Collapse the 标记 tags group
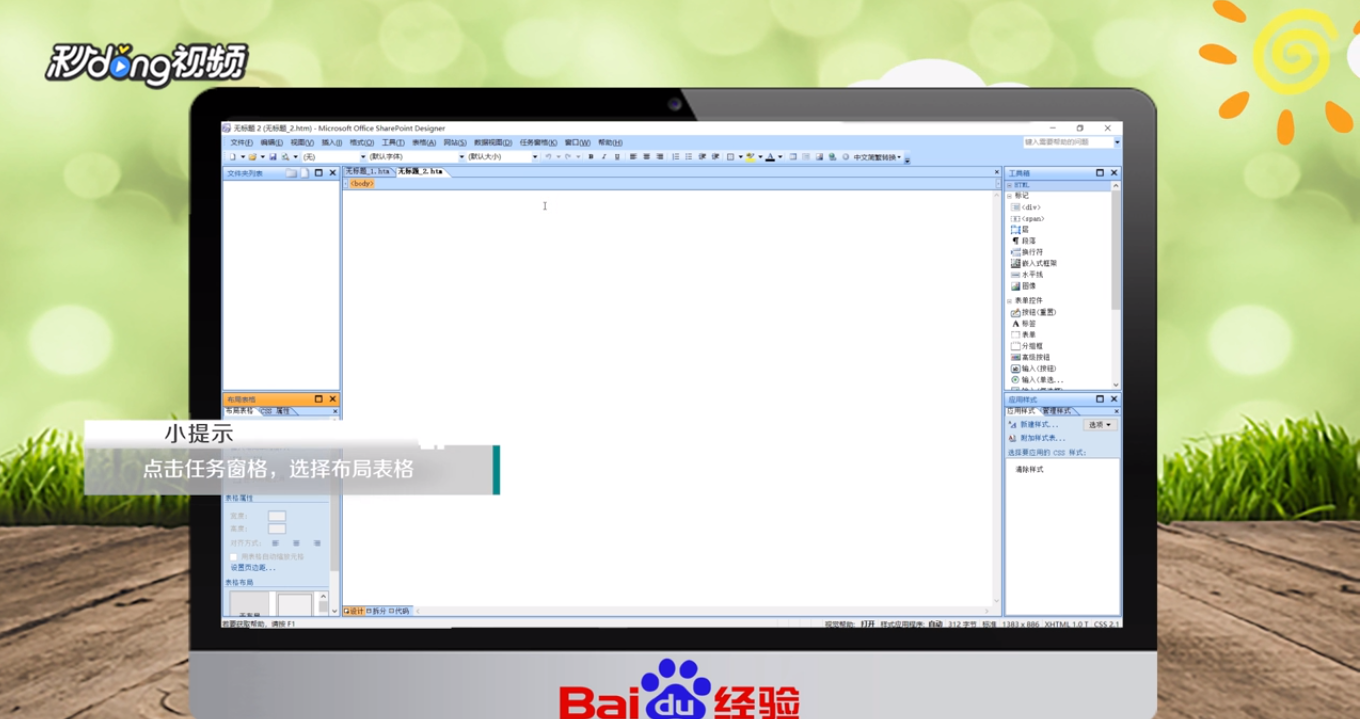 point(1010,196)
